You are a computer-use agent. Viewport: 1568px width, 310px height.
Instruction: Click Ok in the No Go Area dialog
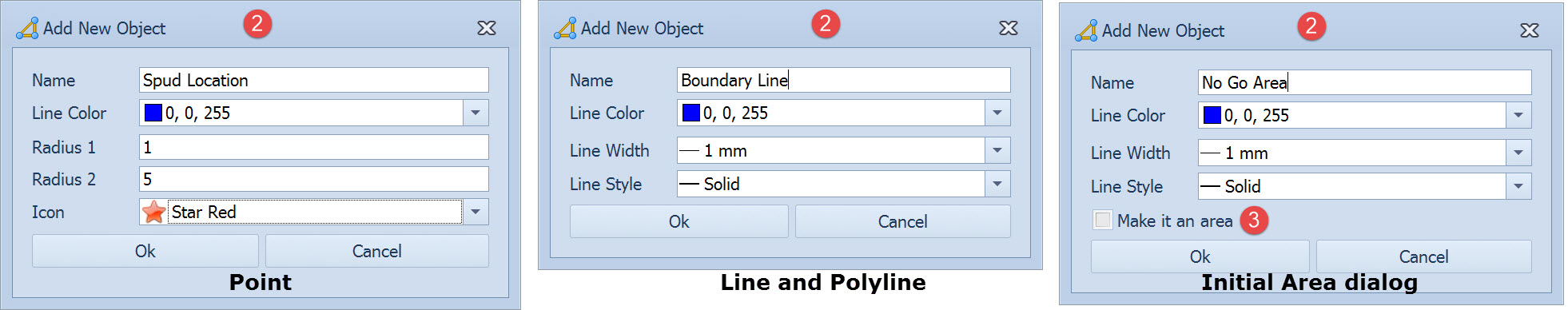1200,256
